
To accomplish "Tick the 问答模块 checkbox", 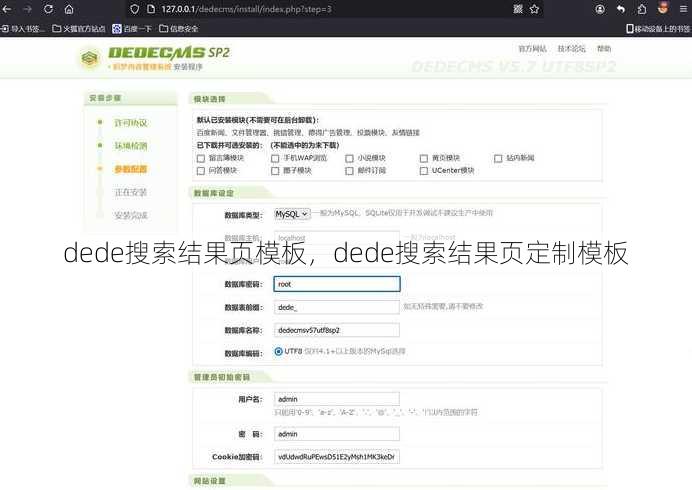I will coord(201,170).
